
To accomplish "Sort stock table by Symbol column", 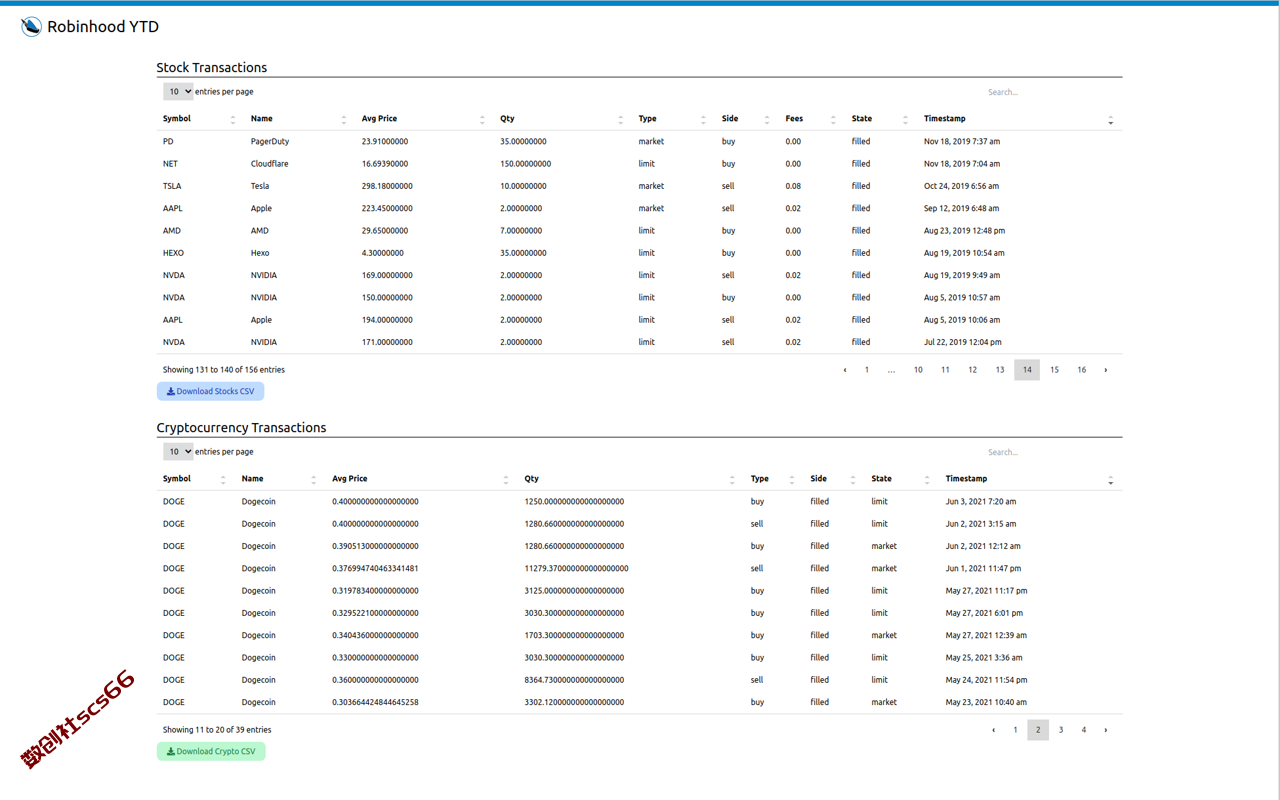I will point(200,119).
